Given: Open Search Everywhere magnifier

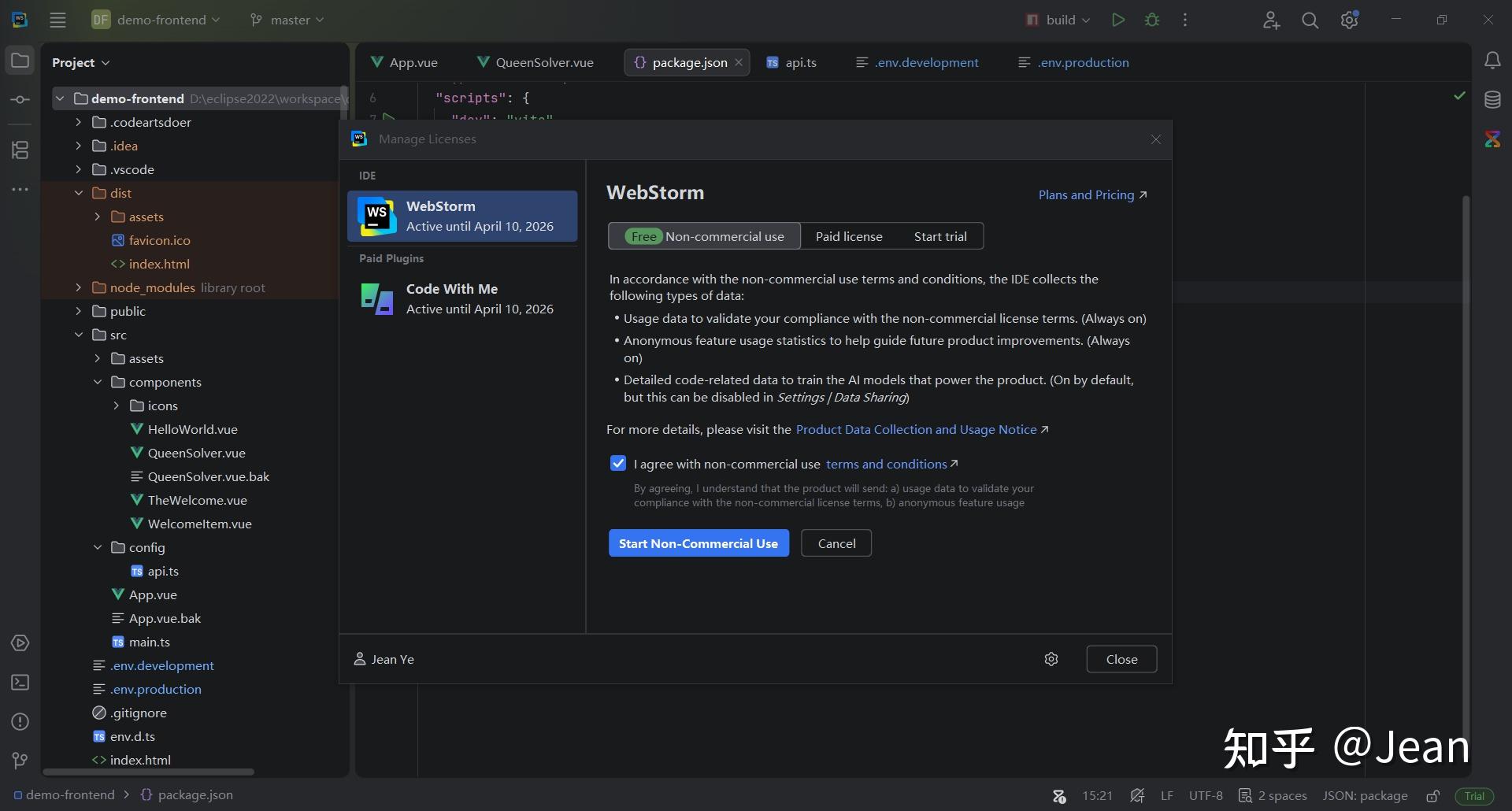Looking at the screenshot, I should (x=1310, y=20).
